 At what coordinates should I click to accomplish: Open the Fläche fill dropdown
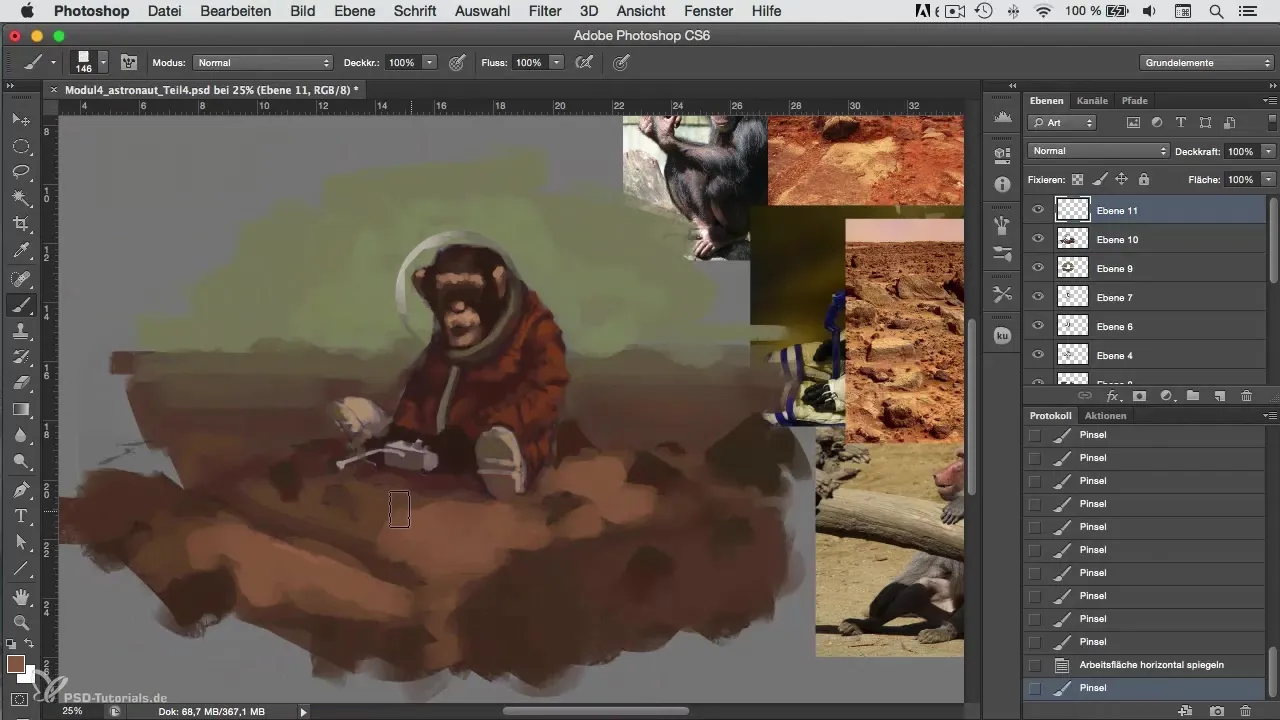pos(1268,179)
